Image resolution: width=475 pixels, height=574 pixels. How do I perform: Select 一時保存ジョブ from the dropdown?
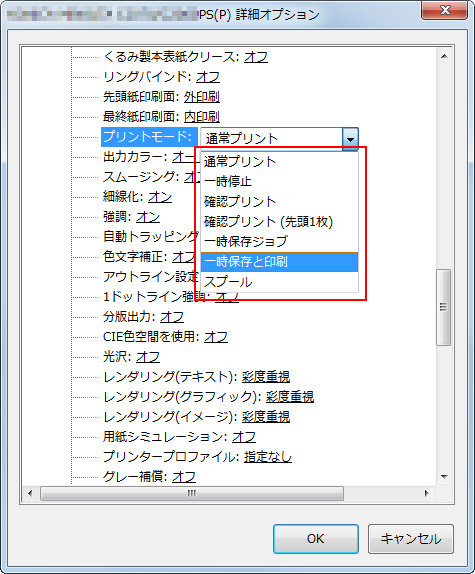[279, 241]
